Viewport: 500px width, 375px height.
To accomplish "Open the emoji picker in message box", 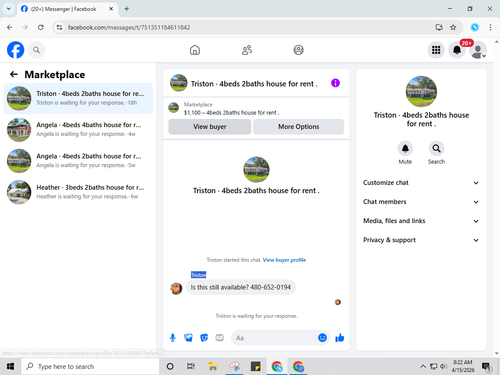I will point(322,338).
